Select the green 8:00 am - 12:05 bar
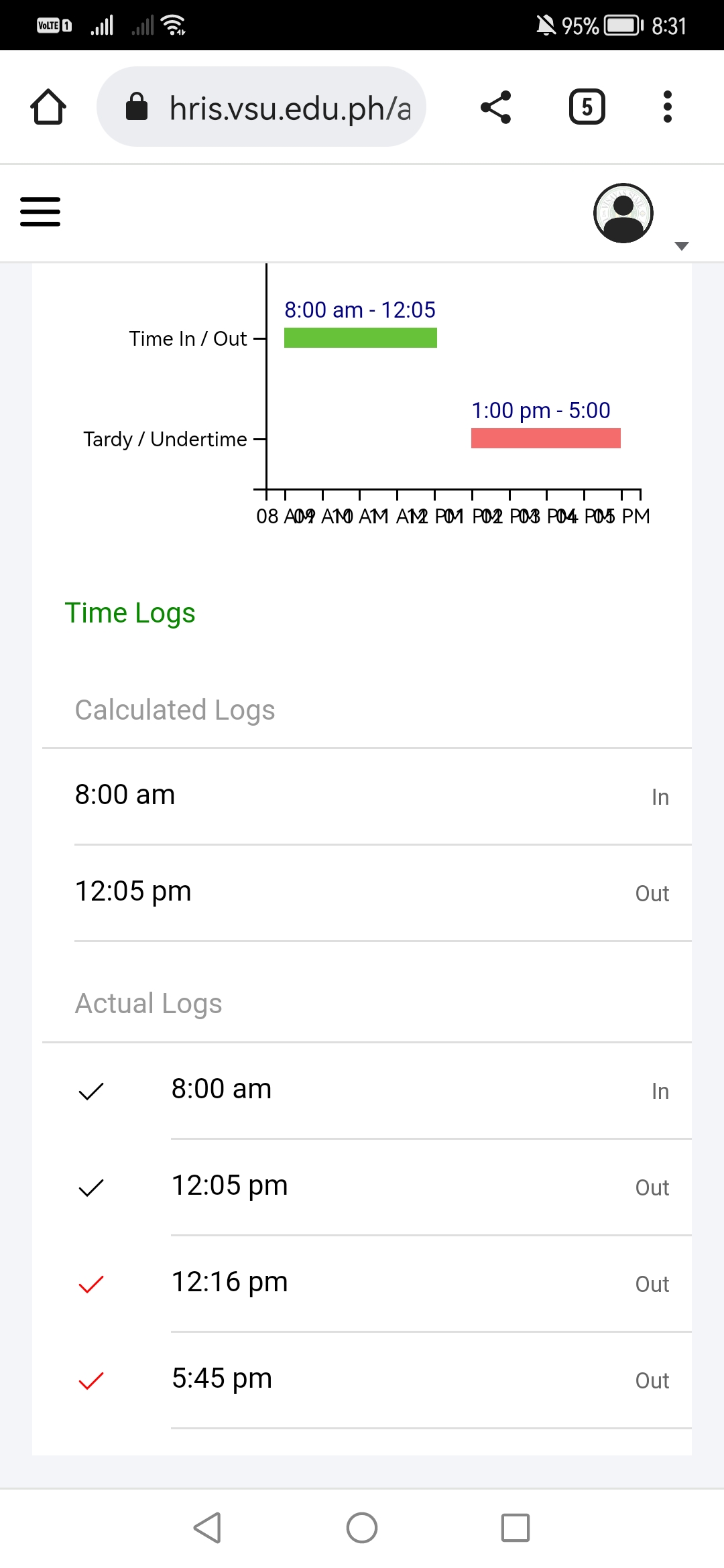Screen dimensions: 724x1568 click(361, 338)
